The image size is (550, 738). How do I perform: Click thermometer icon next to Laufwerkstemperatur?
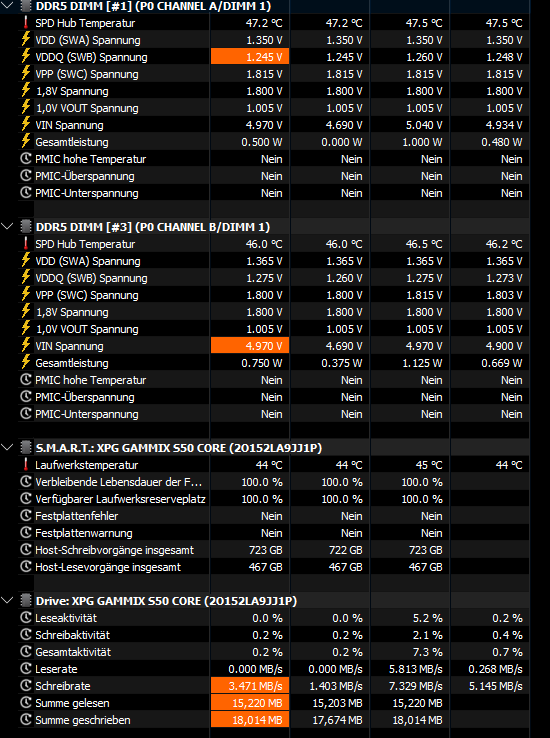coord(26,465)
